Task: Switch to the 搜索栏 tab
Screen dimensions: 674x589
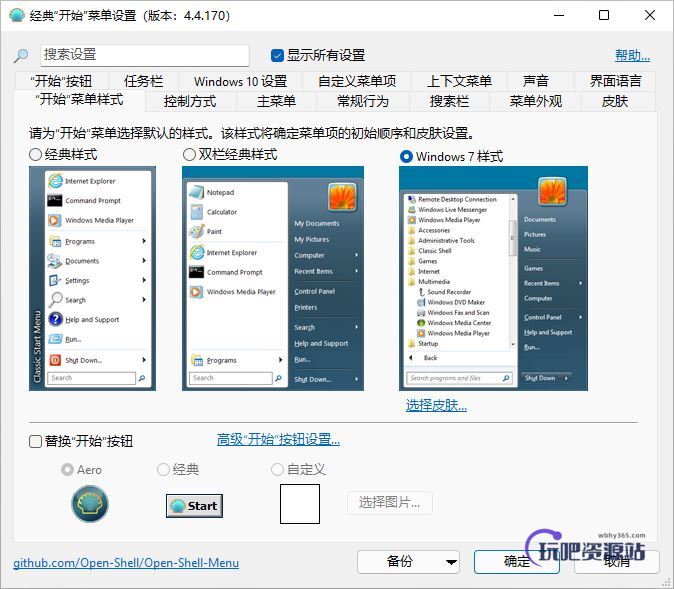Action: 449,101
